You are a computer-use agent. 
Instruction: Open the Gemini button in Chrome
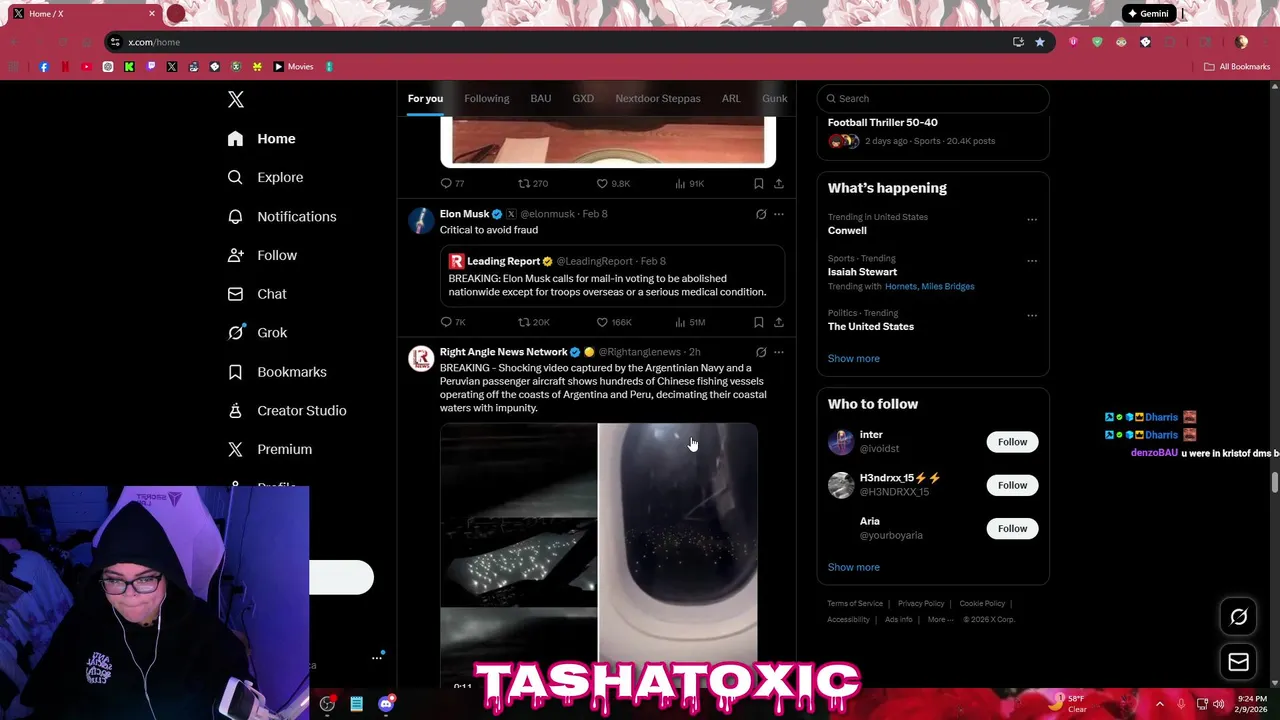[x=1148, y=14]
